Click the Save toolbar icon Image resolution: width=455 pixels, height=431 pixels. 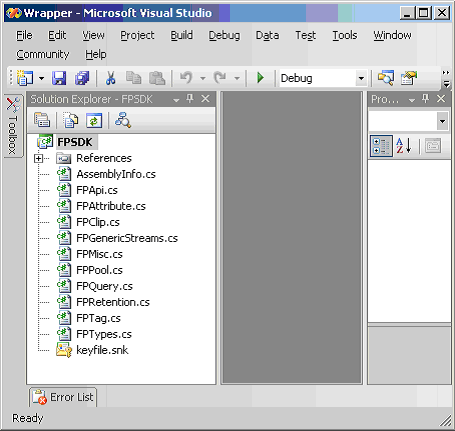click(x=59, y=78)
